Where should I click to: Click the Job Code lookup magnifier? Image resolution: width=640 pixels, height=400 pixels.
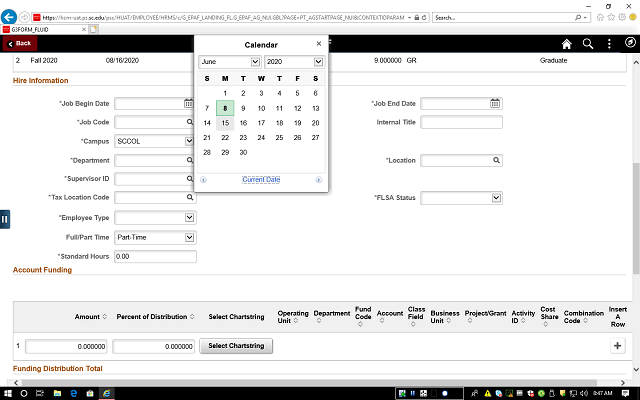190,122
